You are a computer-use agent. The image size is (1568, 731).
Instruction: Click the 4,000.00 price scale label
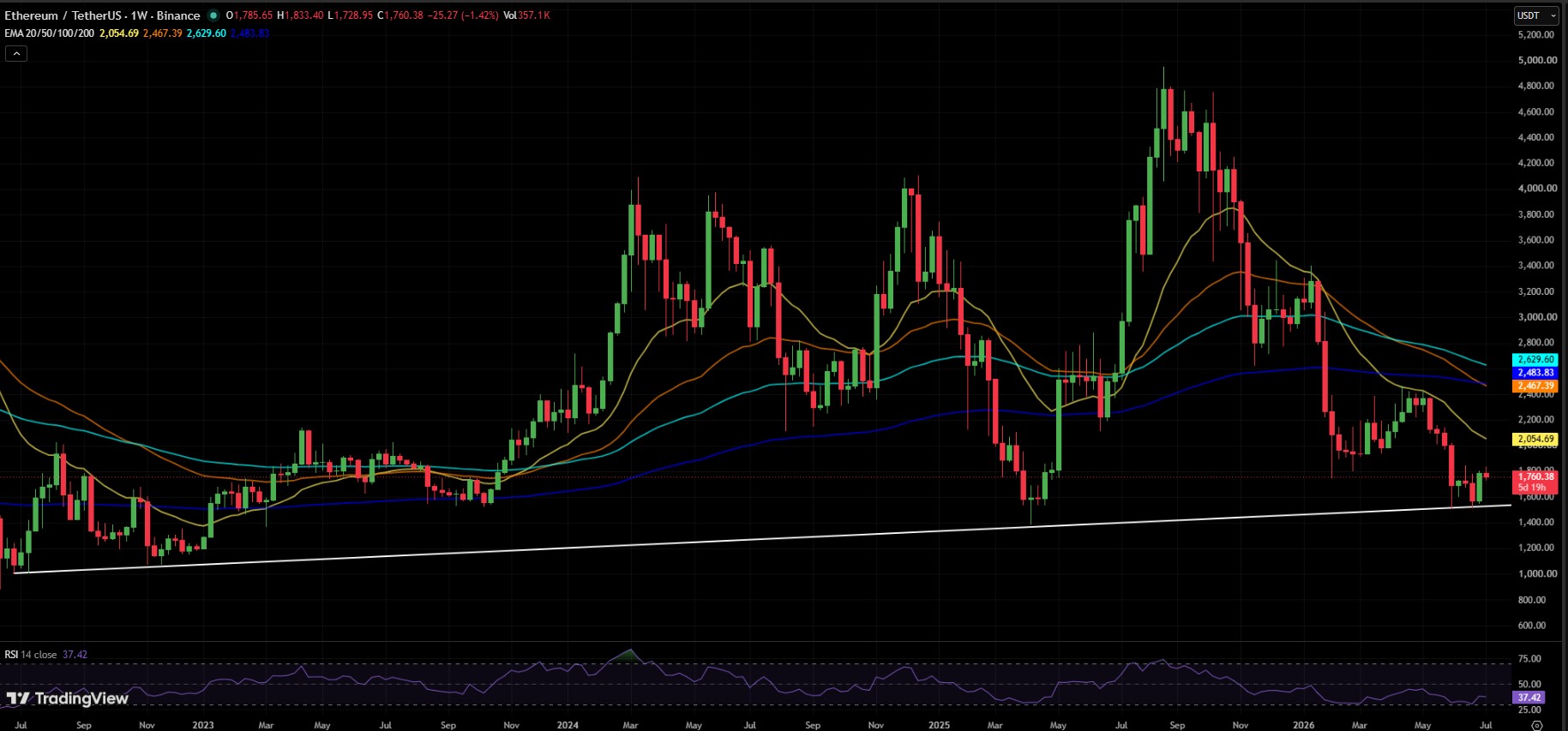1537,189
